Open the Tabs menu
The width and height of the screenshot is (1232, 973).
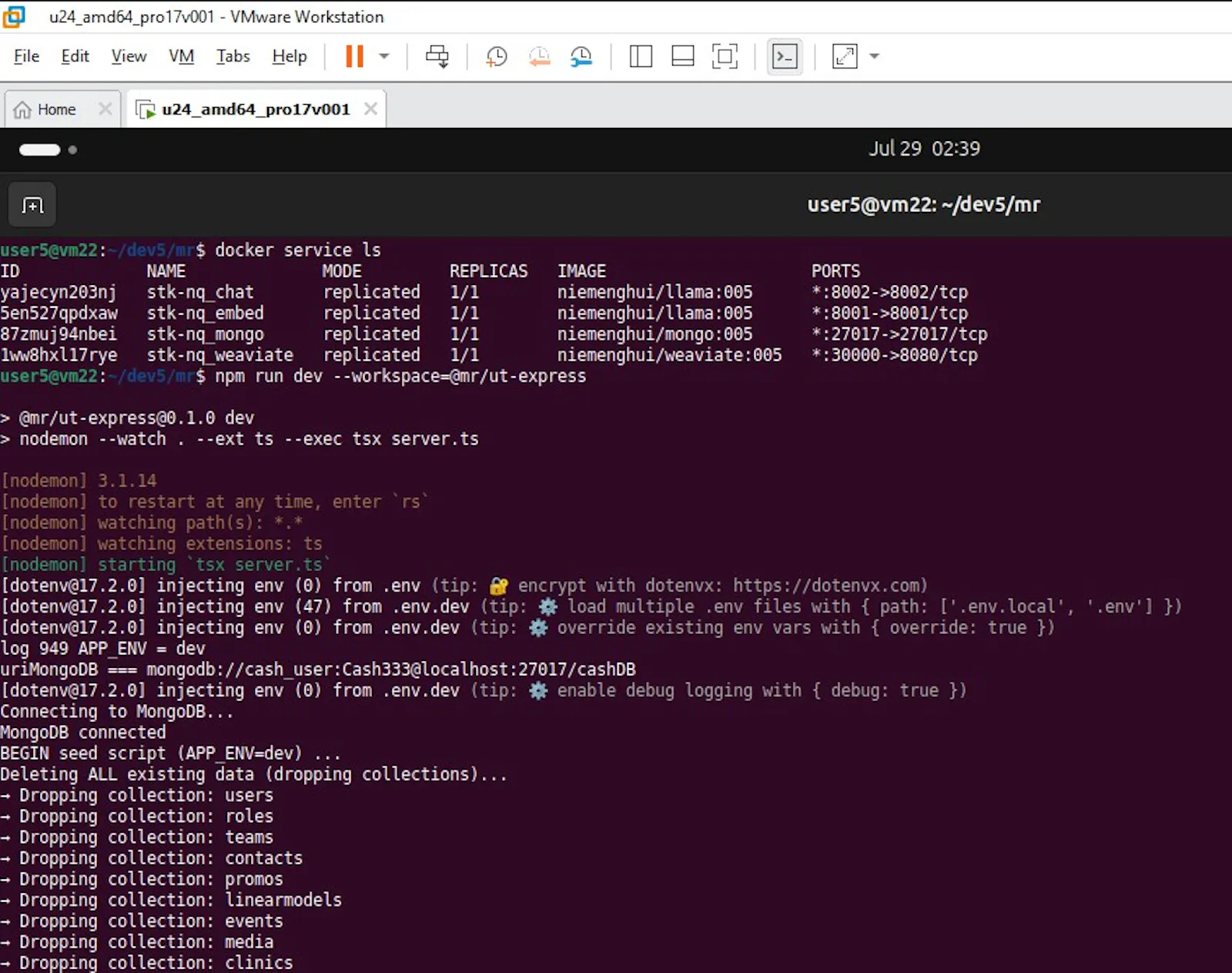click(233, 56)
